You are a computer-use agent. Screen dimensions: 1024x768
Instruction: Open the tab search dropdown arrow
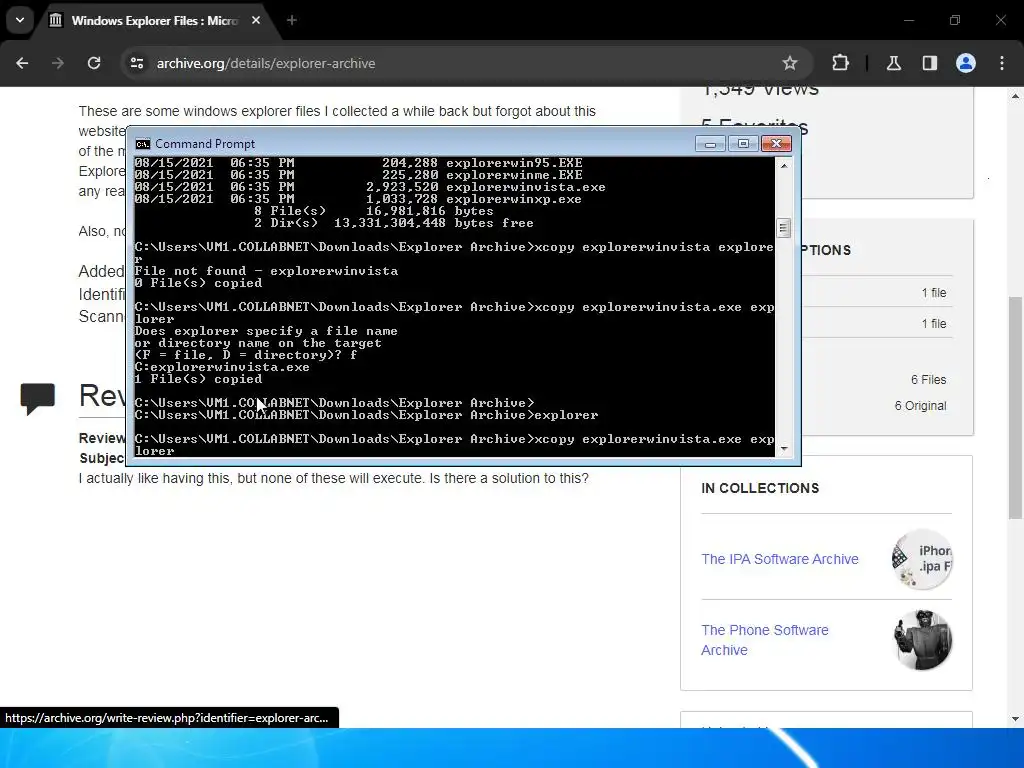[x=20, y=20]
